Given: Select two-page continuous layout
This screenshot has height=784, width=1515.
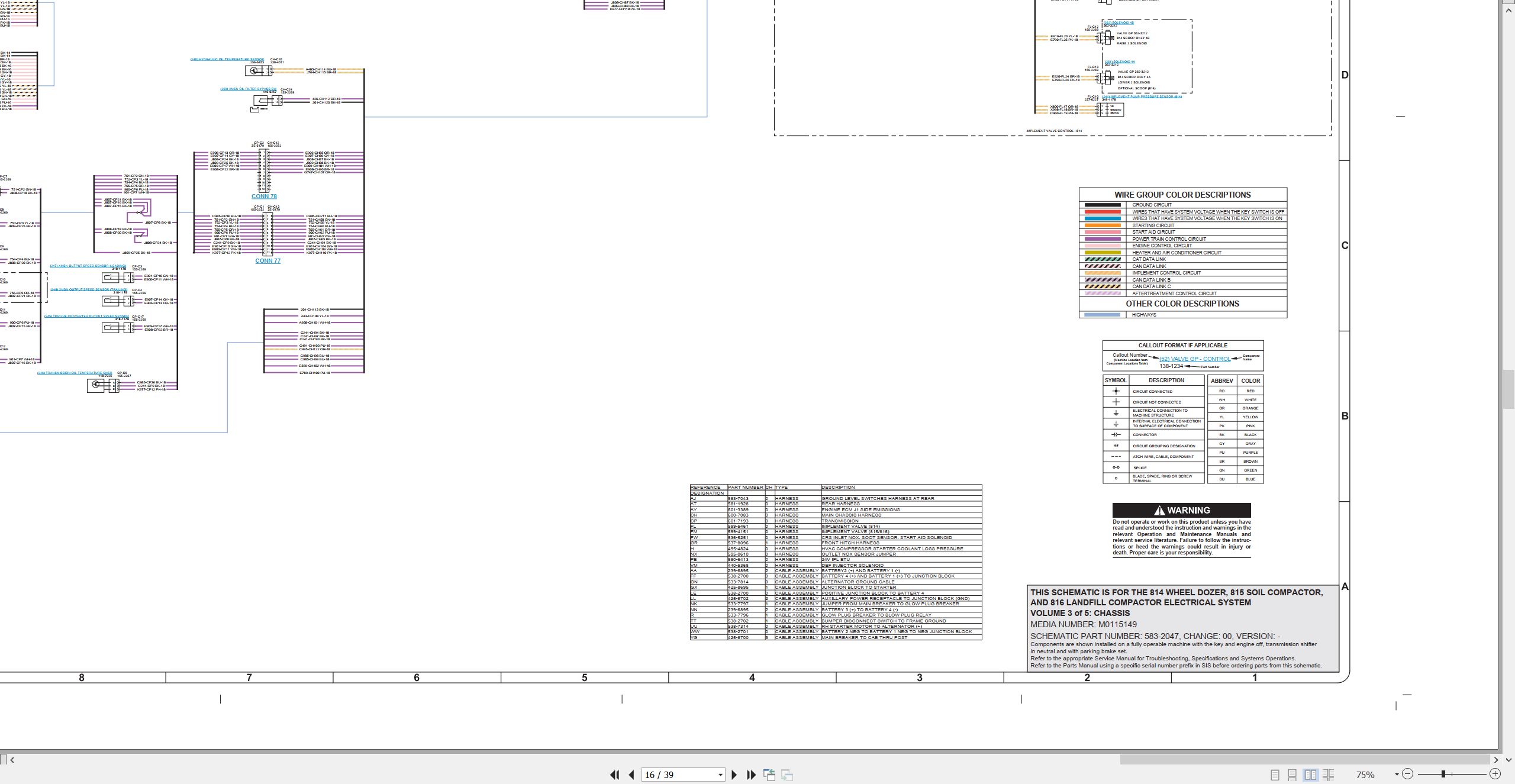Looking at the screenshot, I should pos(1329,775).
